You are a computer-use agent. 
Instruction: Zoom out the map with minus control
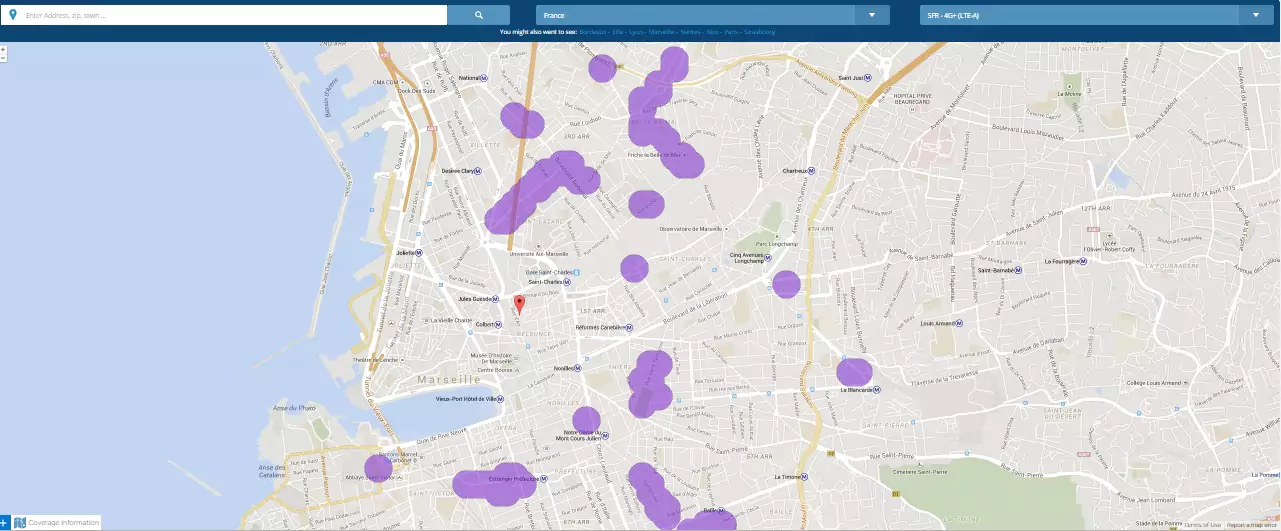(x=4, y=58)
